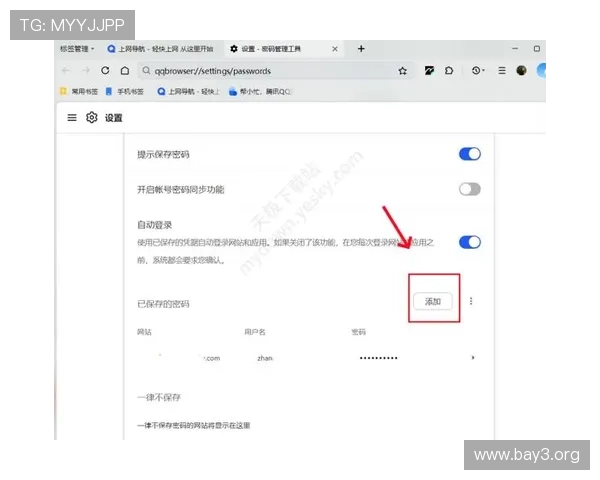Toggle the 自动登录 switch
Image resolution: width=600 pixels, height=480 pixels.
470,242
